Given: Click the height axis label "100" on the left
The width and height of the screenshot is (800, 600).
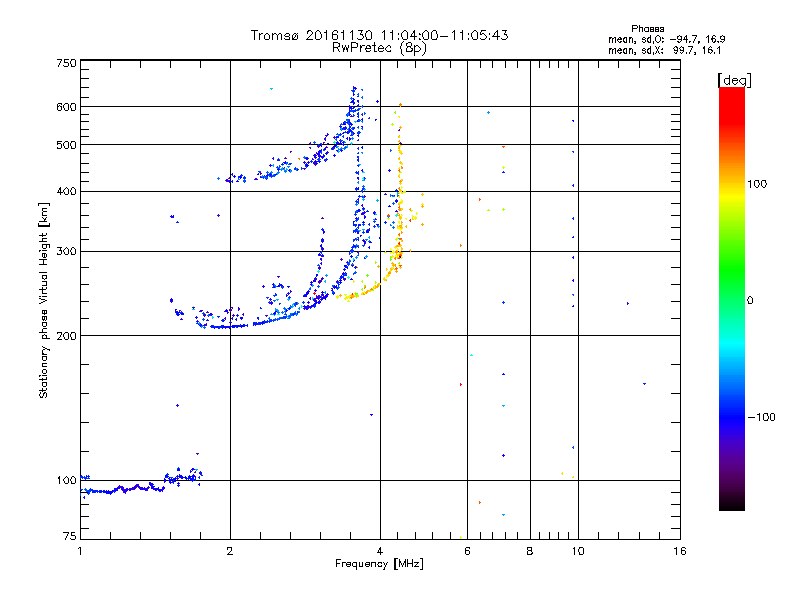Looking at the screenshot, I should (x=66, y=481).
